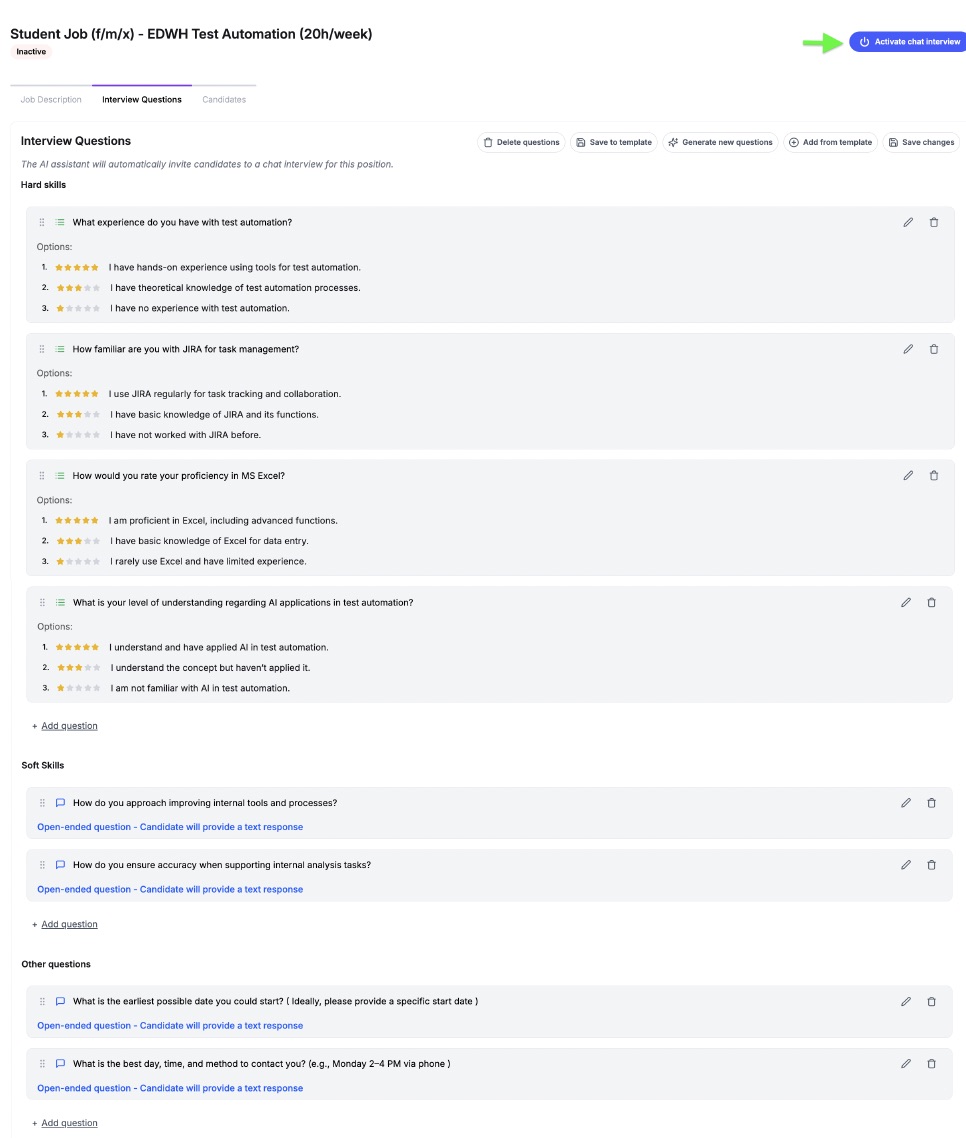The image size is (966, 1138).
Task: Delete the JIRA familiarity question
Action: point(934,349)
